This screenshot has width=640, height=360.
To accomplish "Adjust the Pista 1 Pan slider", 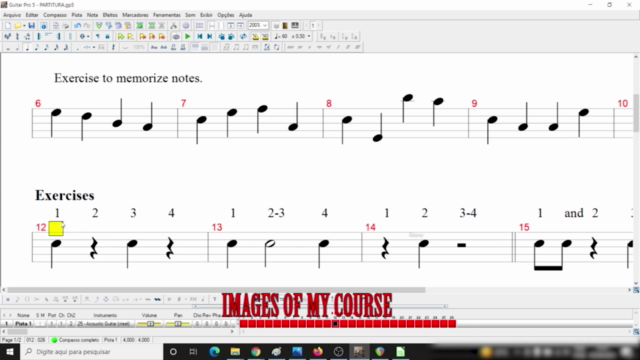I will pyautogui.click(x=178, y=324).
